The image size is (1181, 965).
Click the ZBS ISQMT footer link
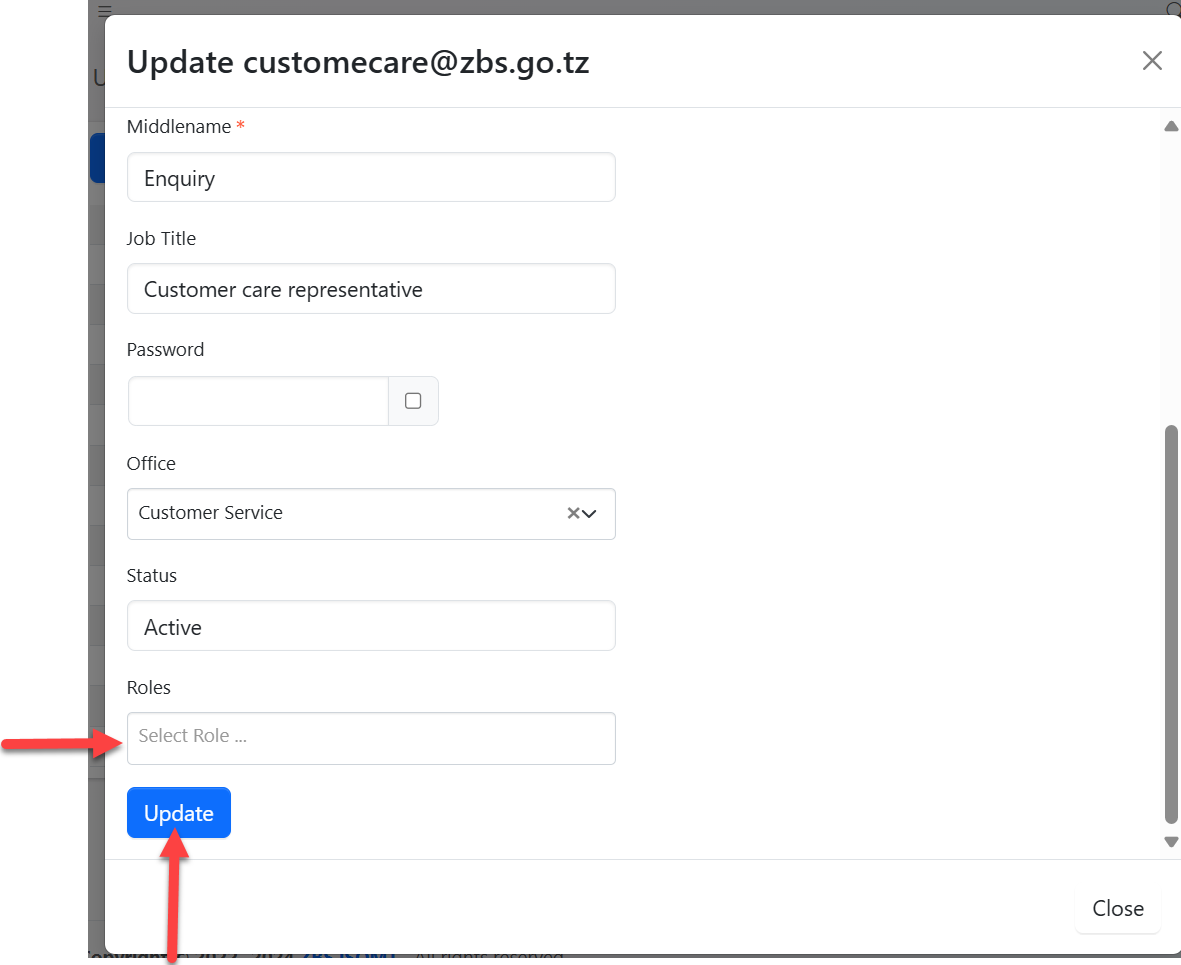(350, 956)
